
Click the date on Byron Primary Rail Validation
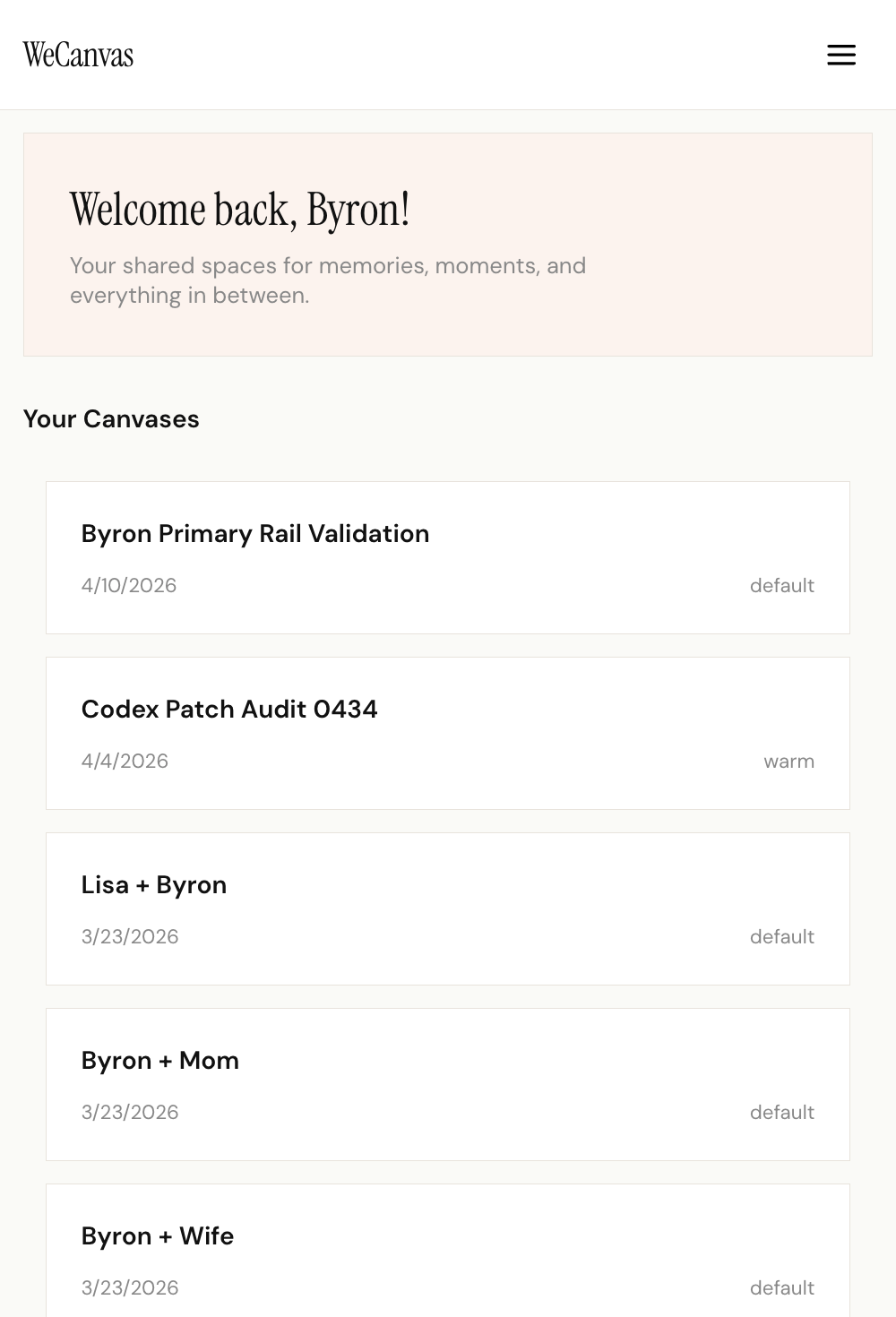click(129, 585)
